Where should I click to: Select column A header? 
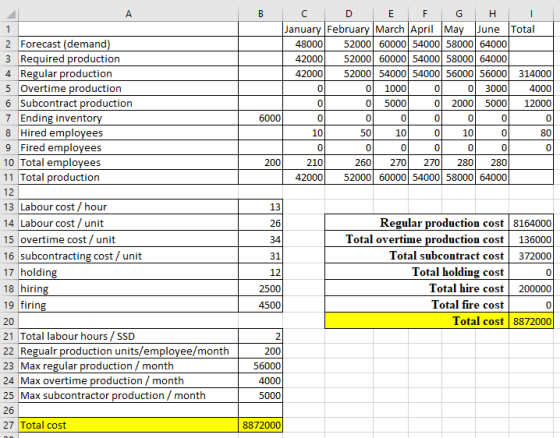[129, 14]
